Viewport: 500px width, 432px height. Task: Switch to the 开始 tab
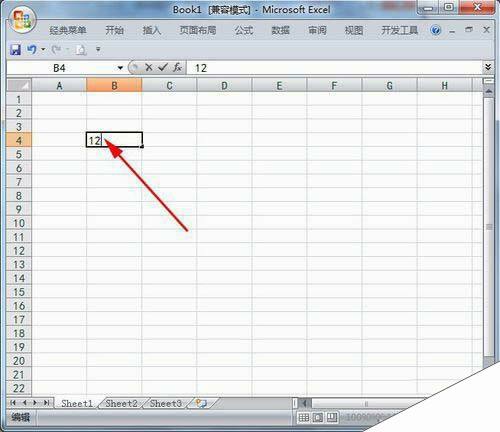(114, 30)
